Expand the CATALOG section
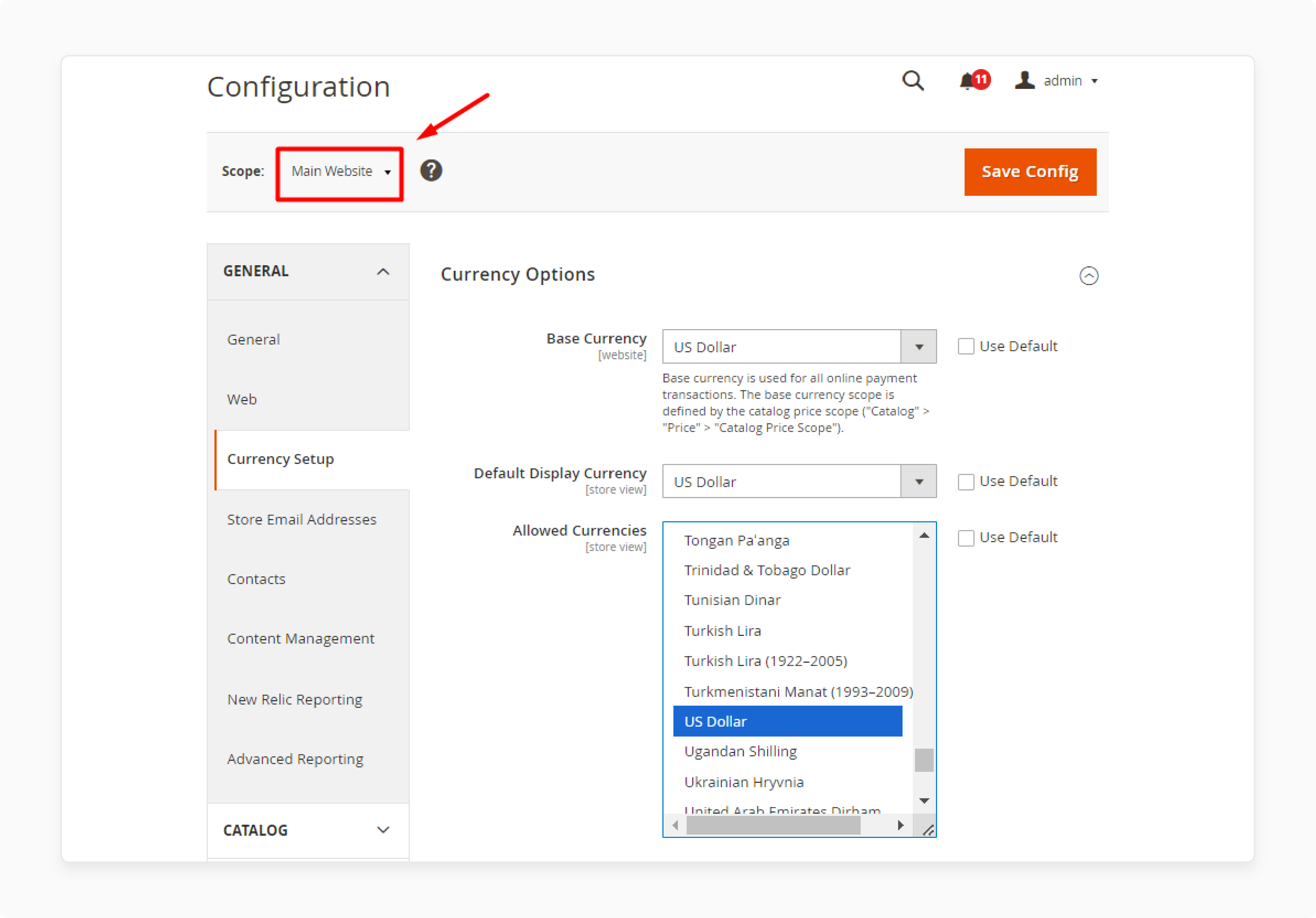The height and width of the screenshot is (918, 1316). pyautogui.click(x=308, y=830)
